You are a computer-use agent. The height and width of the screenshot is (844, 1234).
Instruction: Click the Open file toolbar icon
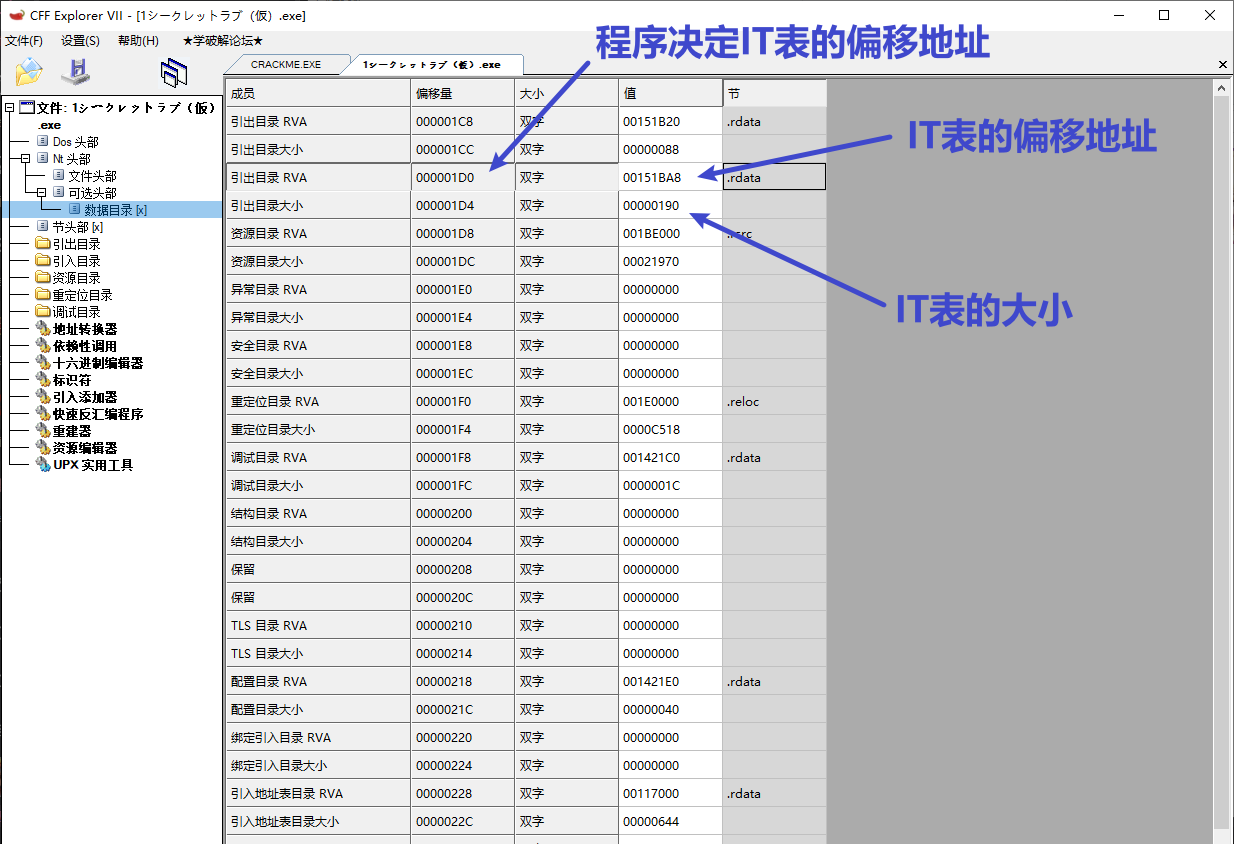click(x=29, y=72)
